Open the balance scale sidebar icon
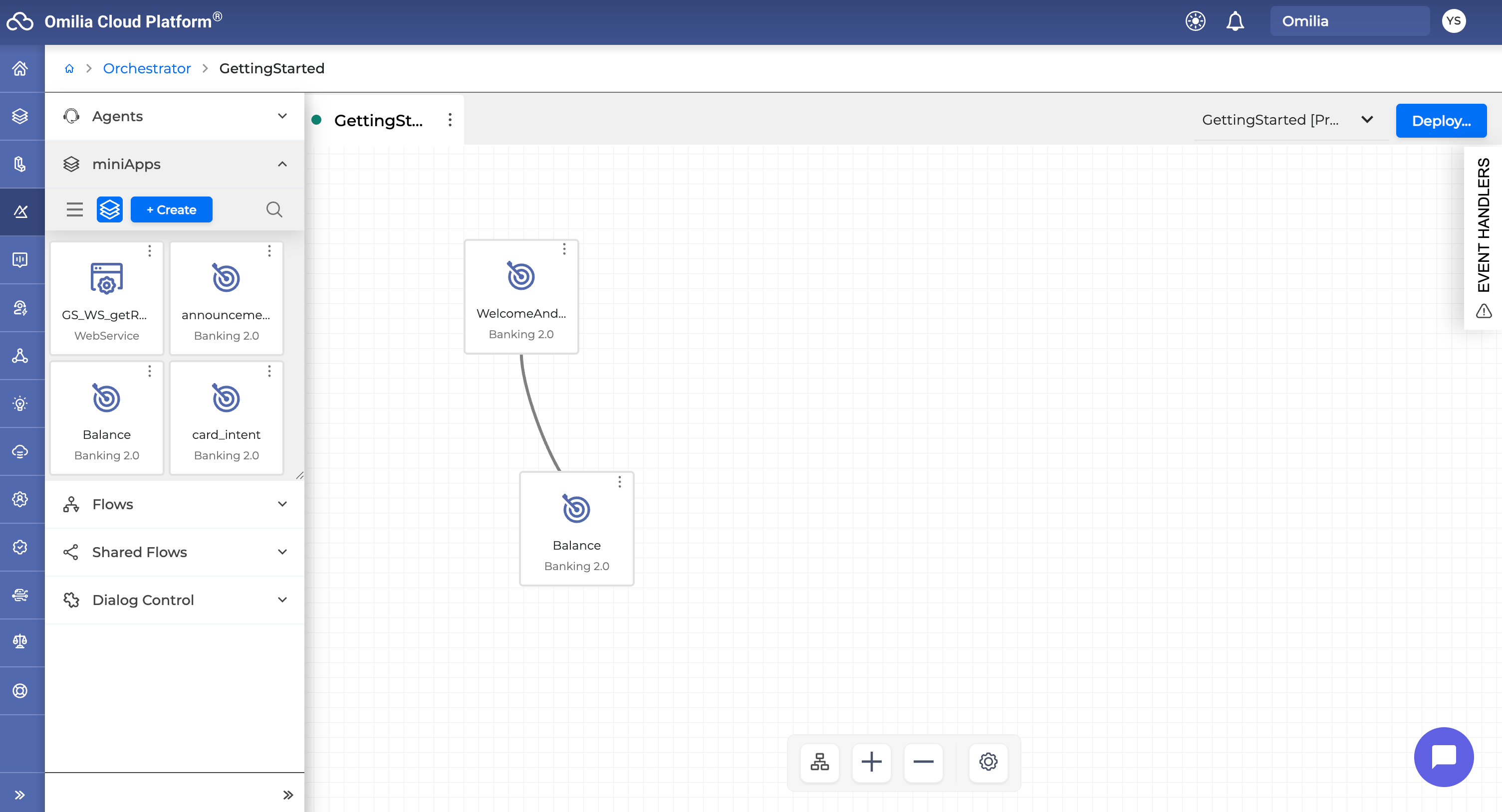The image size is (1502, 812). pos(20,642)
